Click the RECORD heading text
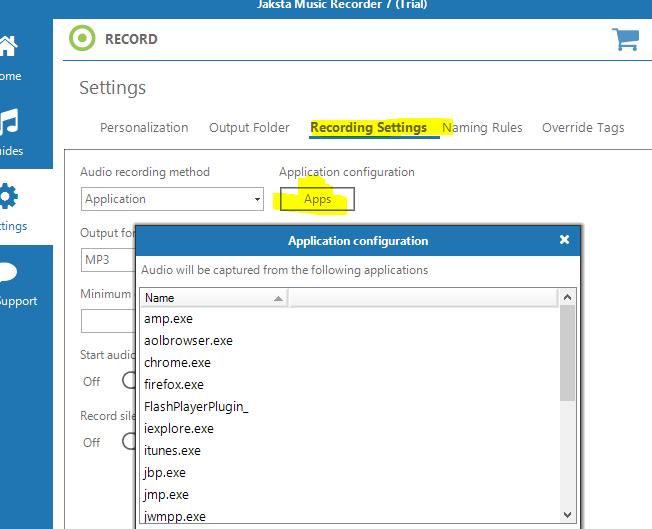Screen dimensions: 652x529 [131, 39]
